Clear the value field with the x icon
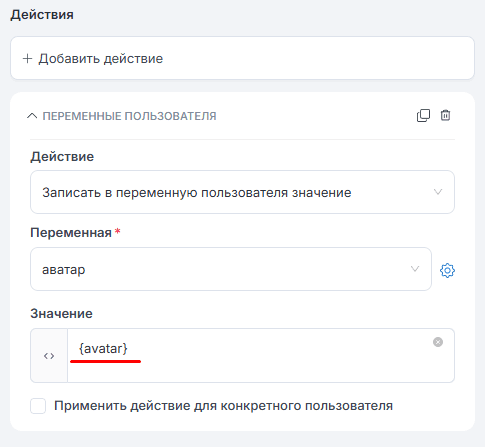 [438, 342]
